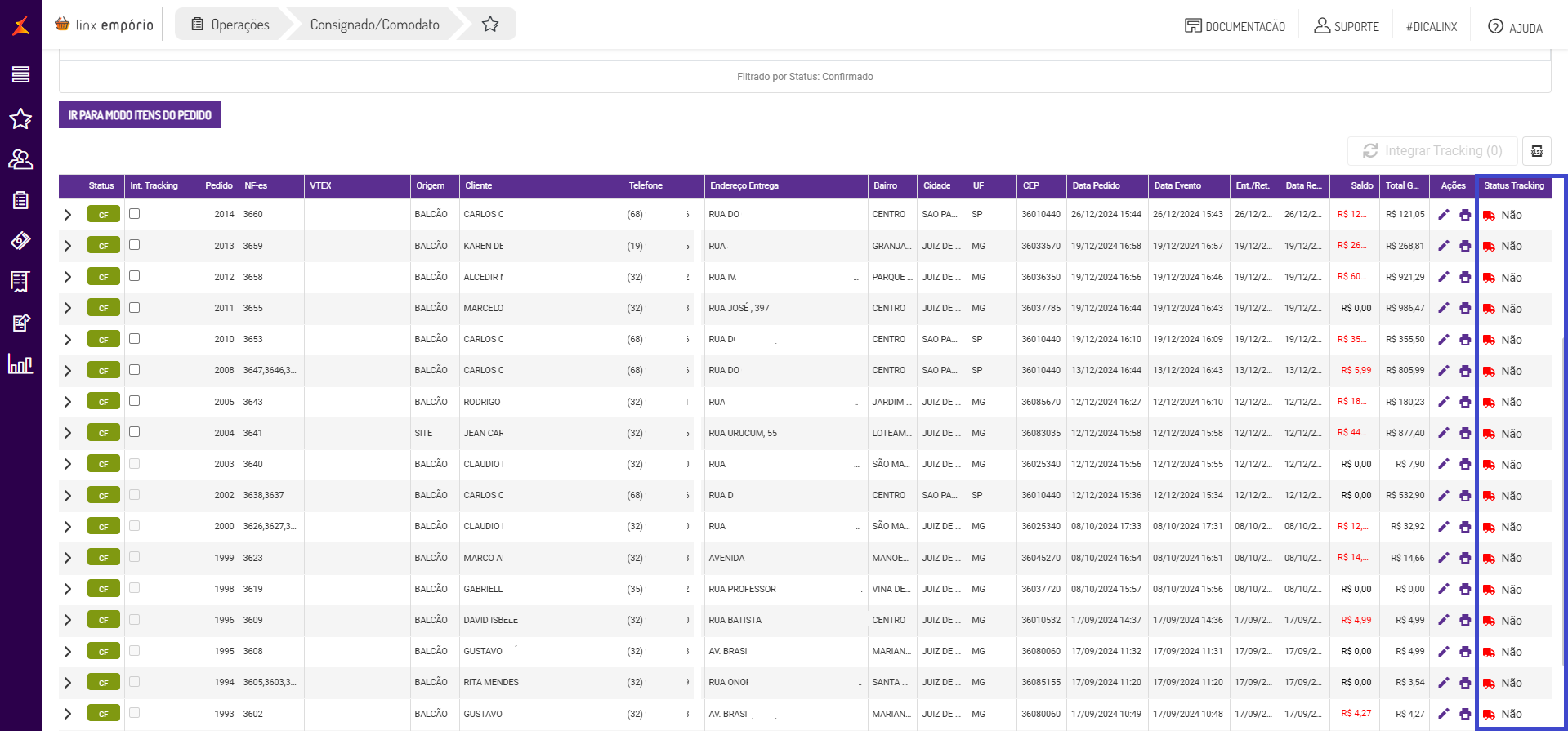Open the clipboard orders icon in sidebar
Image resolution: width=1568 pixels, height=731 pixels.
(20, 200)
